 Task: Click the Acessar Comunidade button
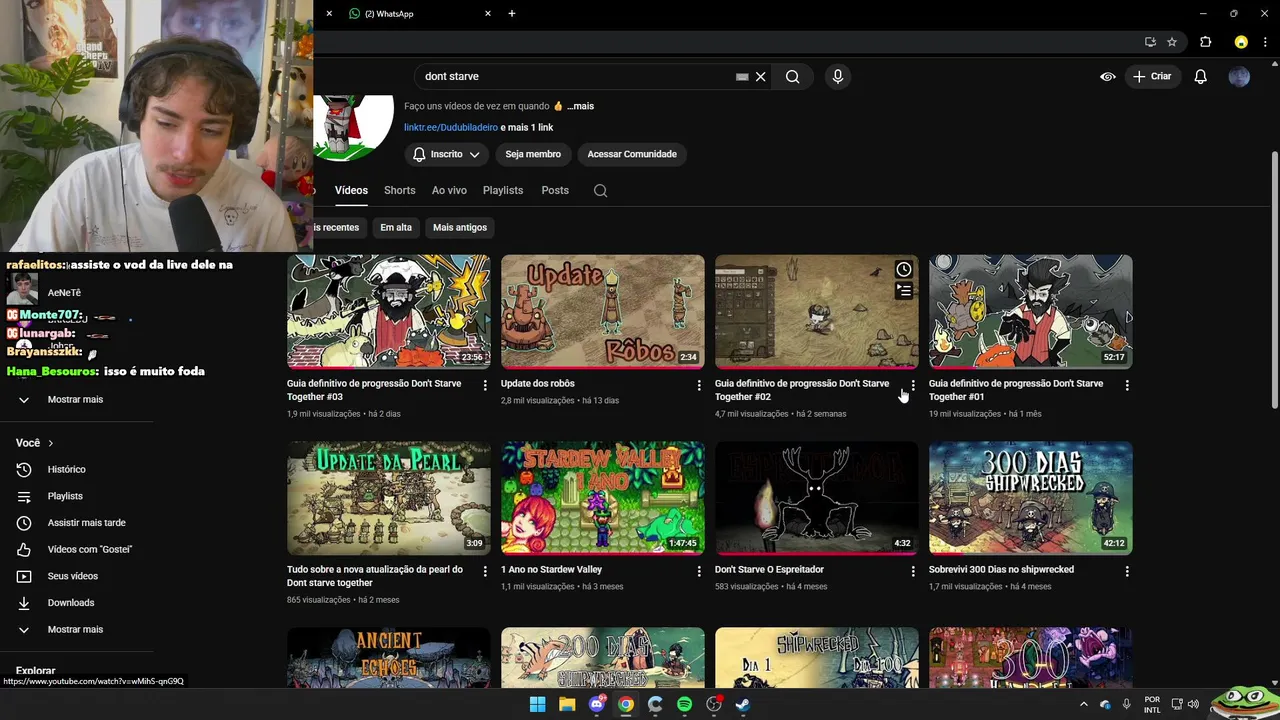pos(632,154)
